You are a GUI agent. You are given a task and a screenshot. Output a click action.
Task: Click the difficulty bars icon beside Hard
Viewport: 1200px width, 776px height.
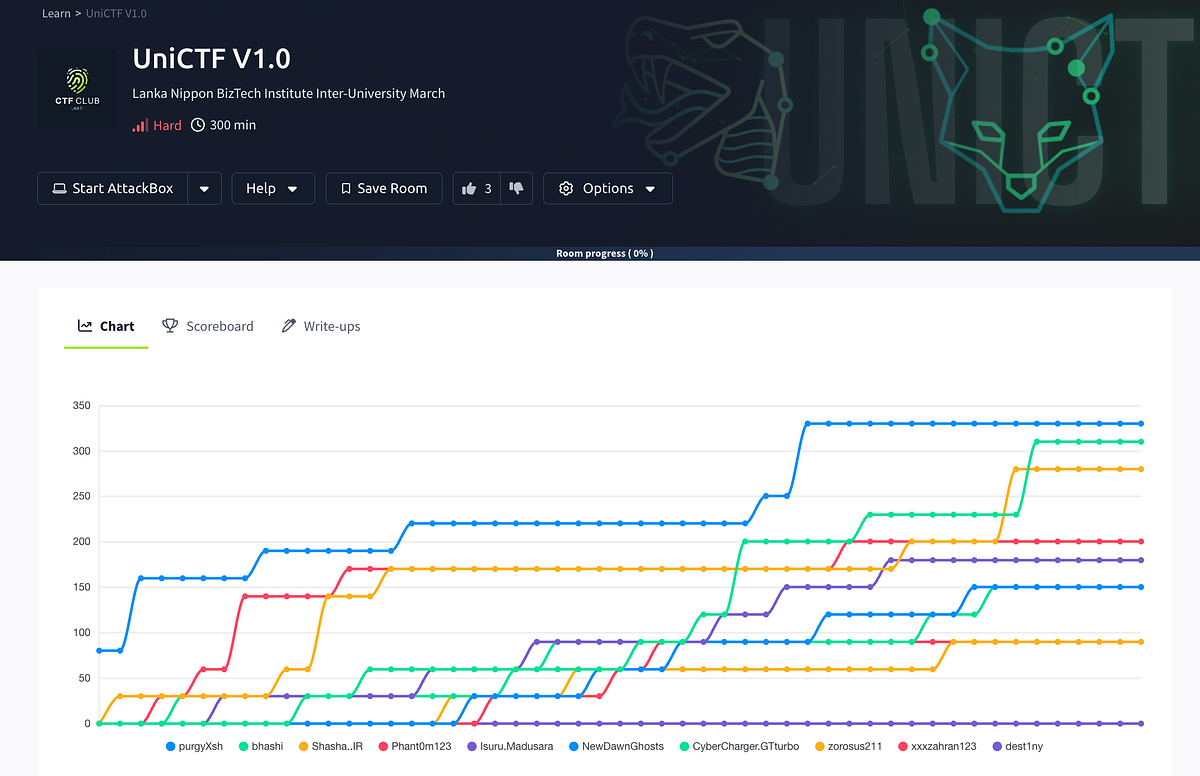pos(140,124)
